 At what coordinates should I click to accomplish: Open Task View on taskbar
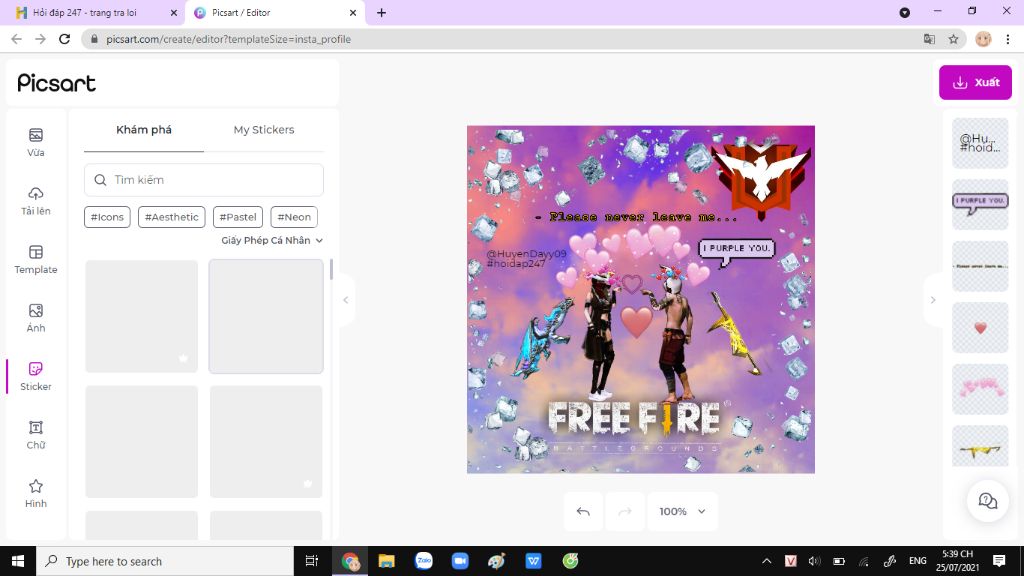click(312, 561)
